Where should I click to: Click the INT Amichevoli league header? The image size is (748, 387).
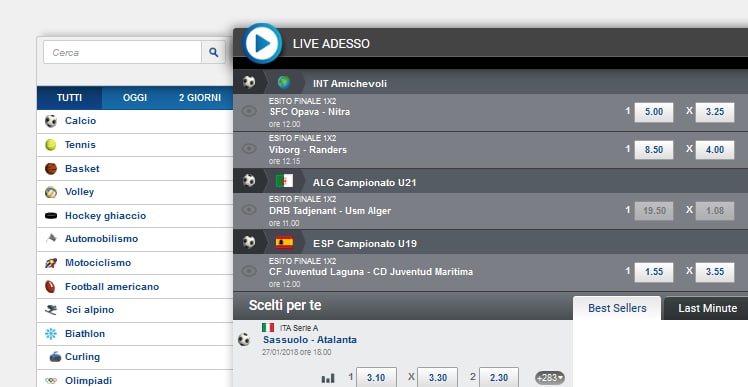pyautogui.click(x=350, y=84)
